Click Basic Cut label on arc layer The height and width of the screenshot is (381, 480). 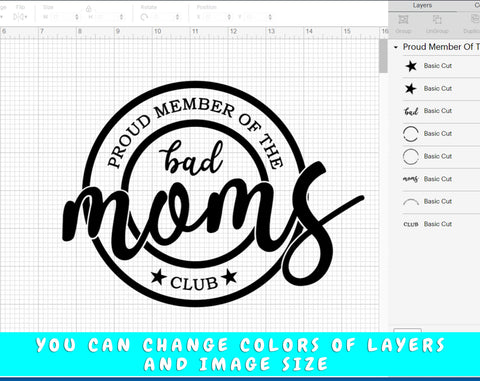[x=438, y=201]
